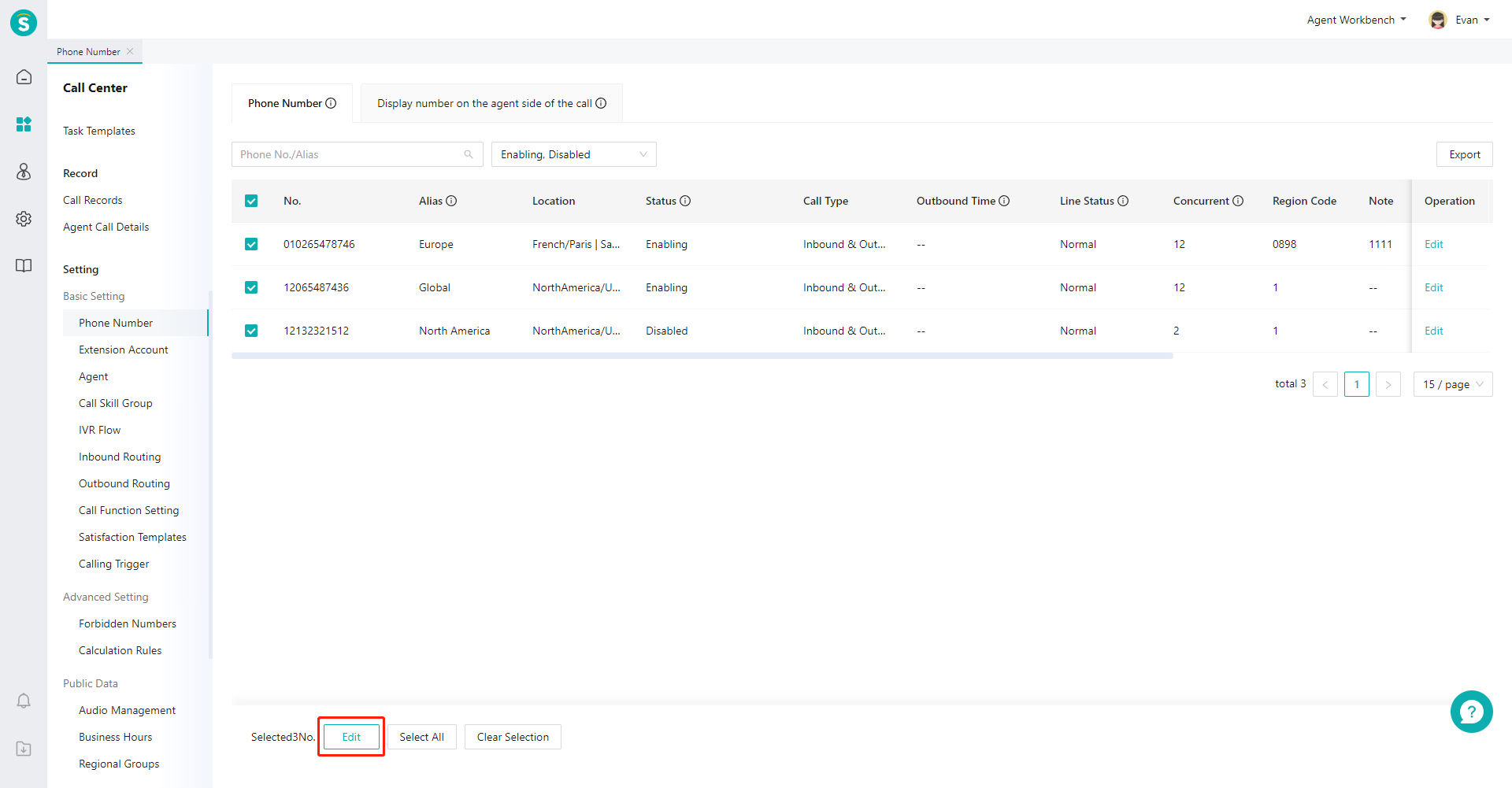Click the green S logo icon
Viewport: 1512px width, 788px height.
pos(24,23)
